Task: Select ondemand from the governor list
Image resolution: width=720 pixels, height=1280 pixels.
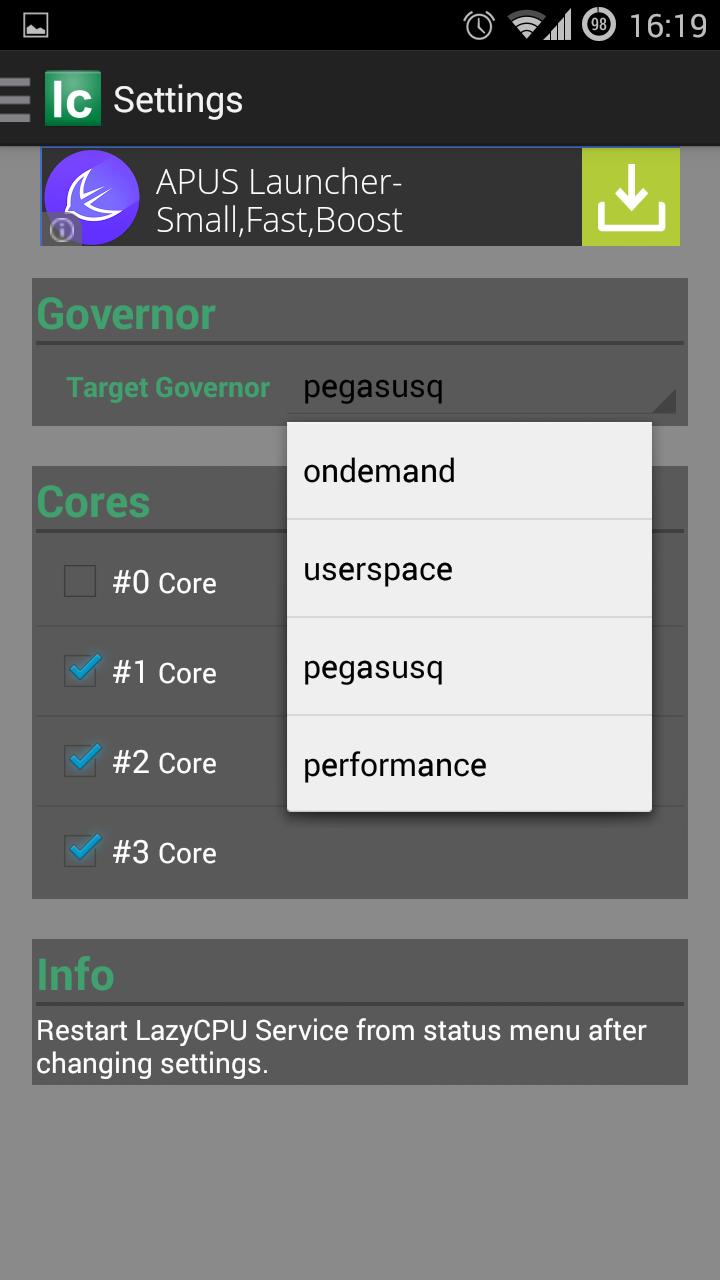Action: point(469,471)
